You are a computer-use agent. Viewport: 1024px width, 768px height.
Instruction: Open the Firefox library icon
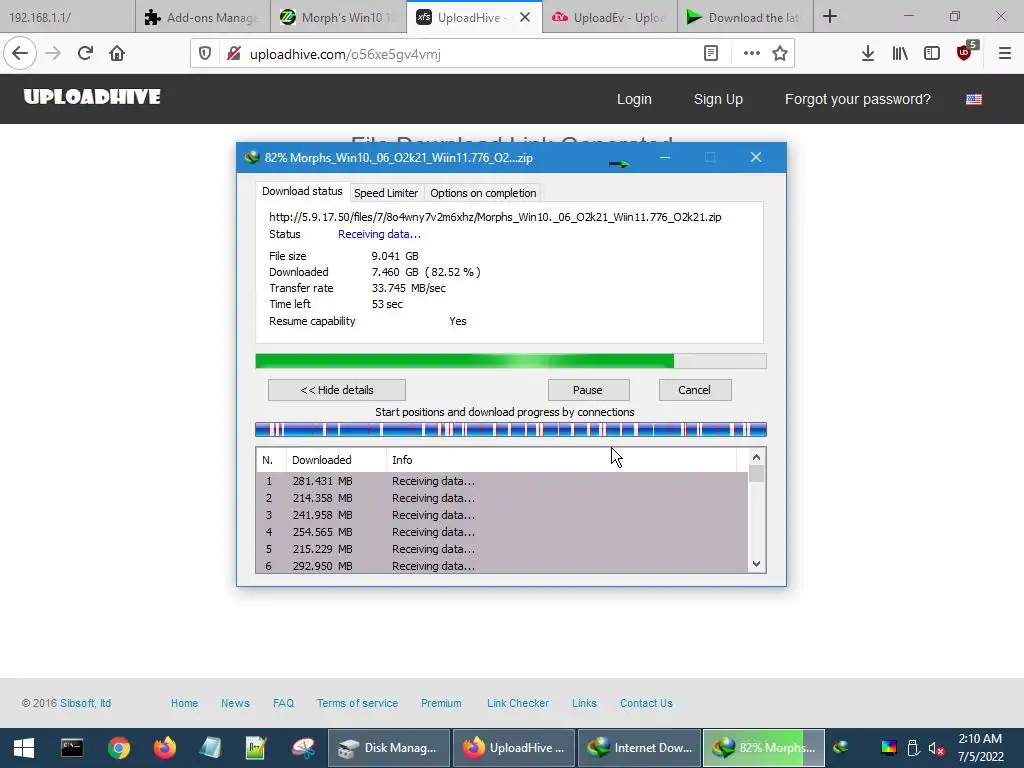(x=900, y=54)
